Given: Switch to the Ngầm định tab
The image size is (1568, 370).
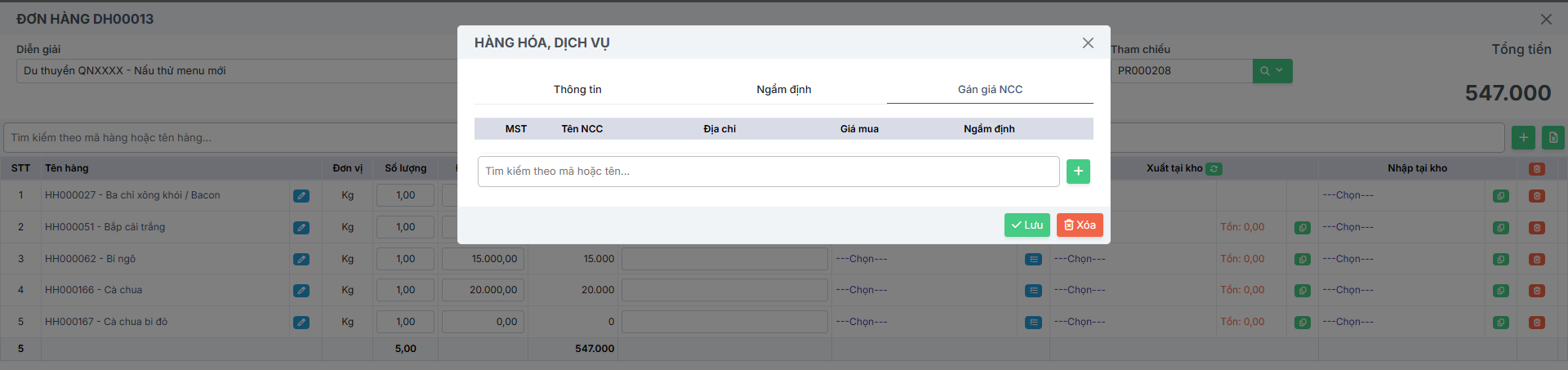Looking at the screenshot, I should (x=783, y=90).
